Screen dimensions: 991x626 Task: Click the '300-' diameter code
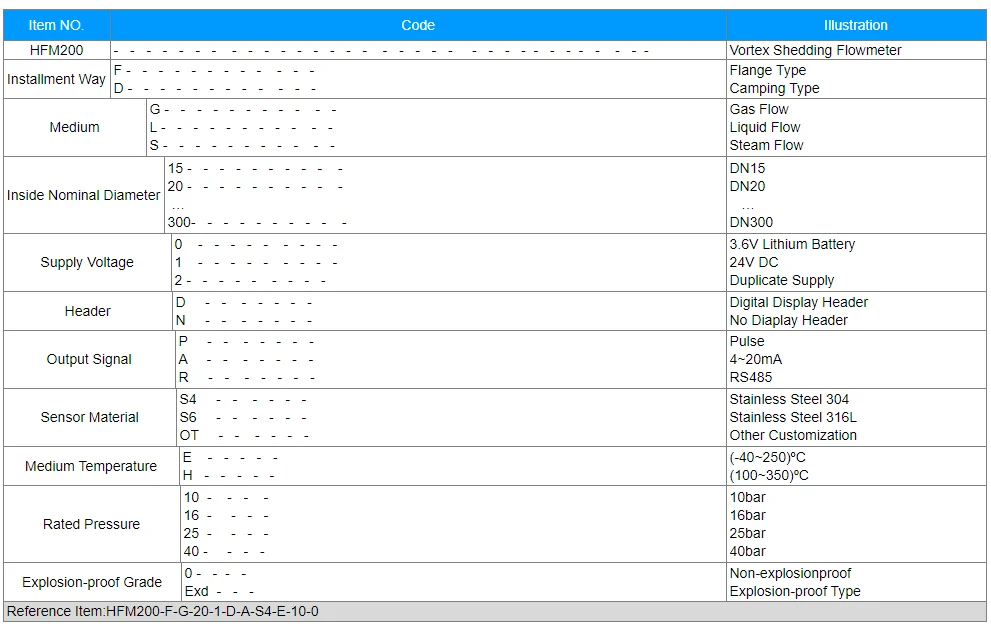[x=181, y=223]
